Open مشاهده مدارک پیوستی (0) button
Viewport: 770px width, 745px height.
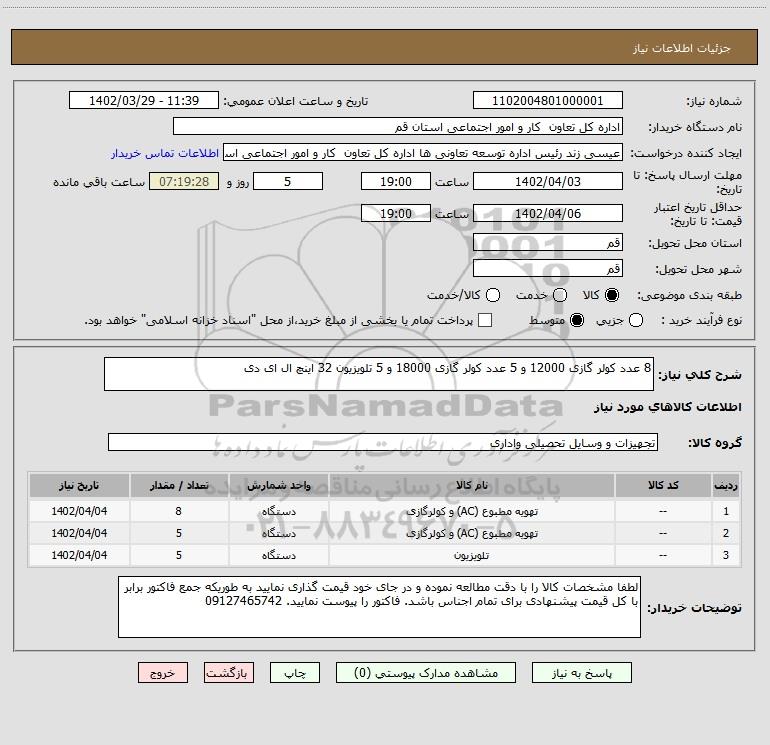(x=425, y=673)
